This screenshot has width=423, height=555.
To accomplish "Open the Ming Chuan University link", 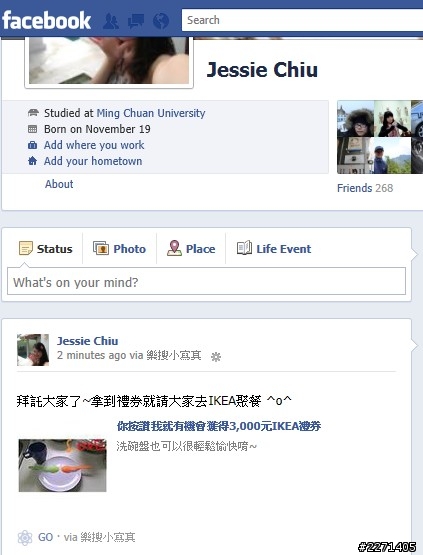I will (x=151, y=113).
